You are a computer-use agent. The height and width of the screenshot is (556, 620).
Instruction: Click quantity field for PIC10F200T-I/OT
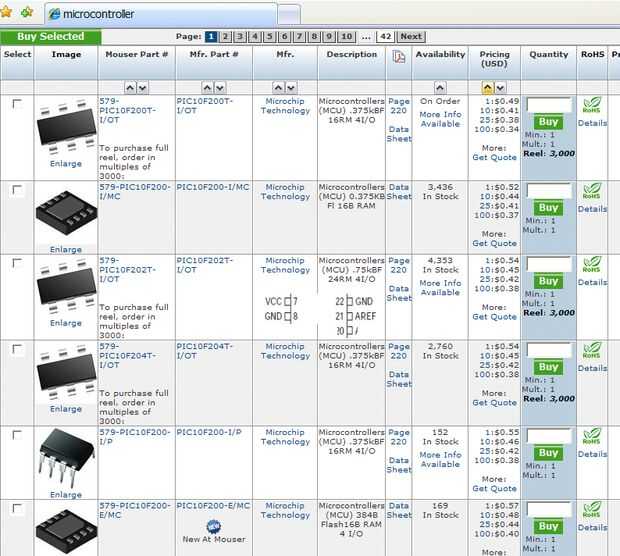pyautogui.click(x=549, y=105)
